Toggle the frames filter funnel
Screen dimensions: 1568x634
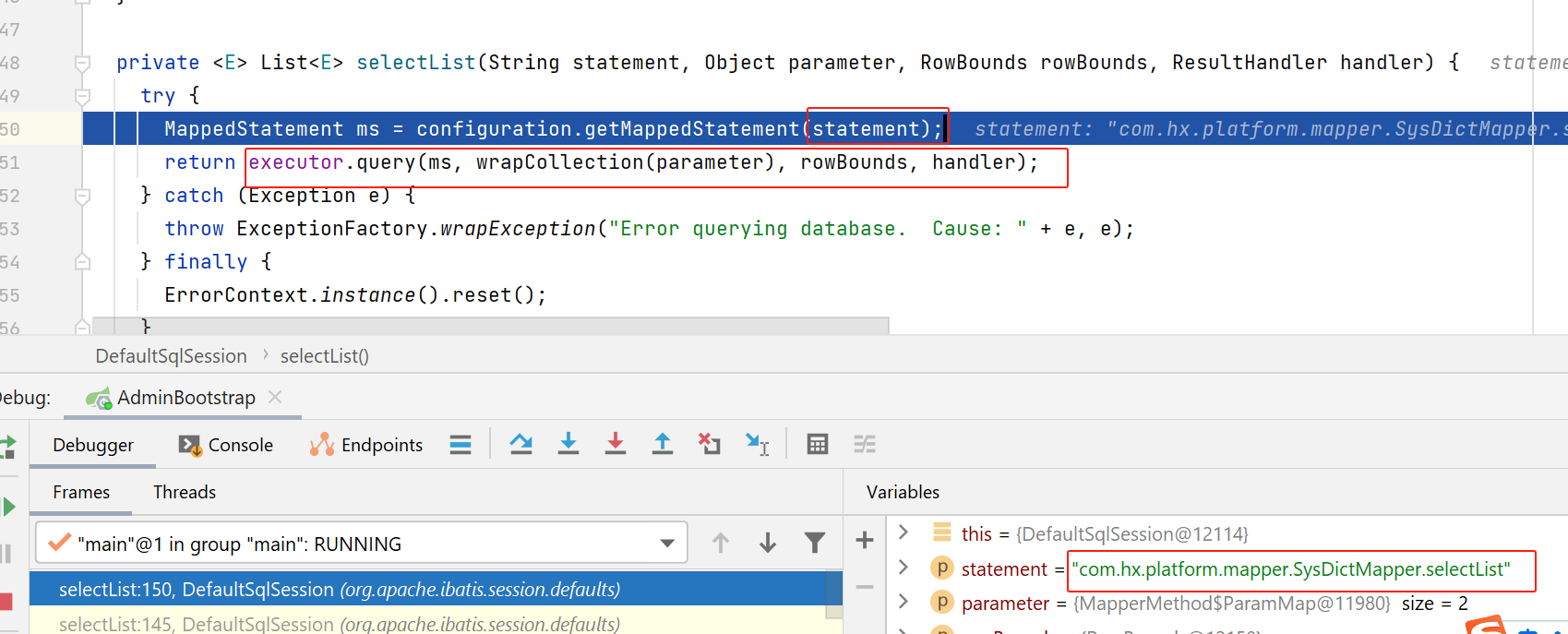814,543
